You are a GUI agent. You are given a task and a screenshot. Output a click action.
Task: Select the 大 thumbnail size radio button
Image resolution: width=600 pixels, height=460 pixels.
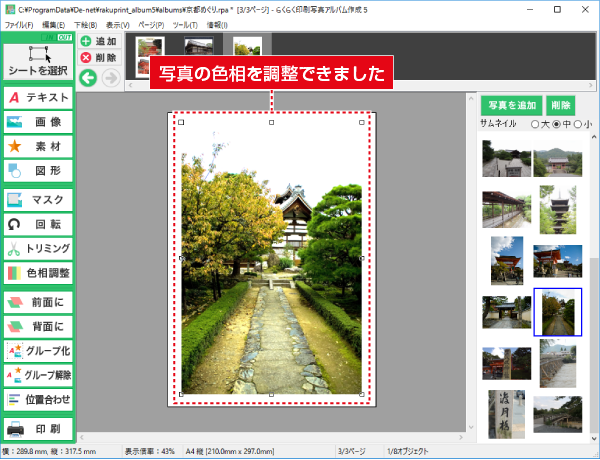535,124
